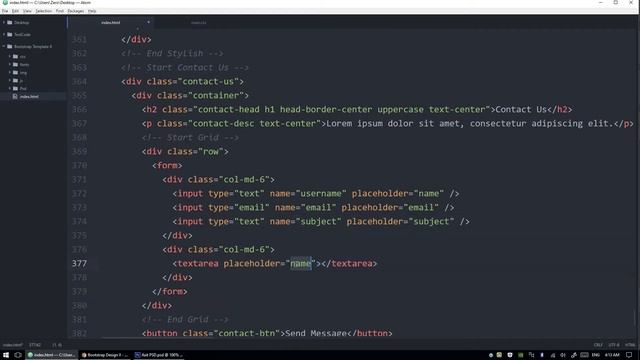
Task: Click the "Contact Us" heading text on line 366
Action: click(521, 109)
